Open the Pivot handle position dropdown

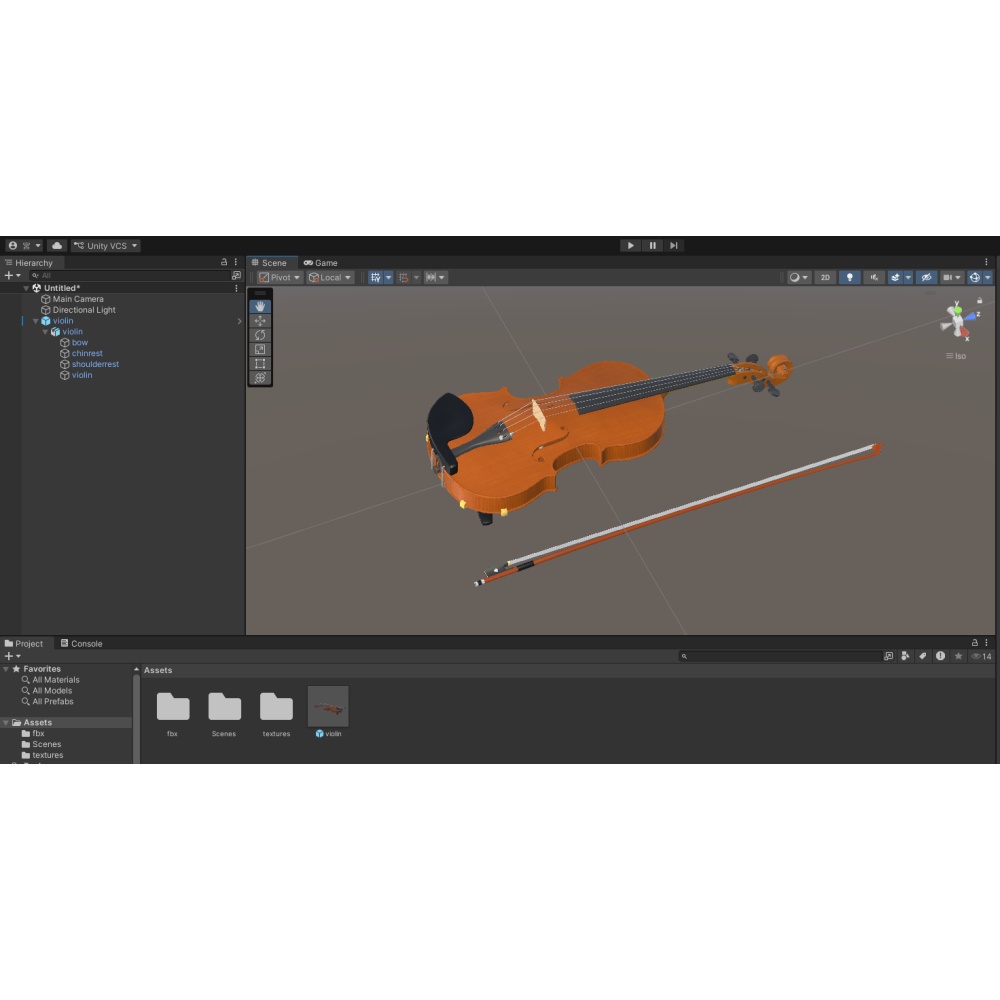279,277
